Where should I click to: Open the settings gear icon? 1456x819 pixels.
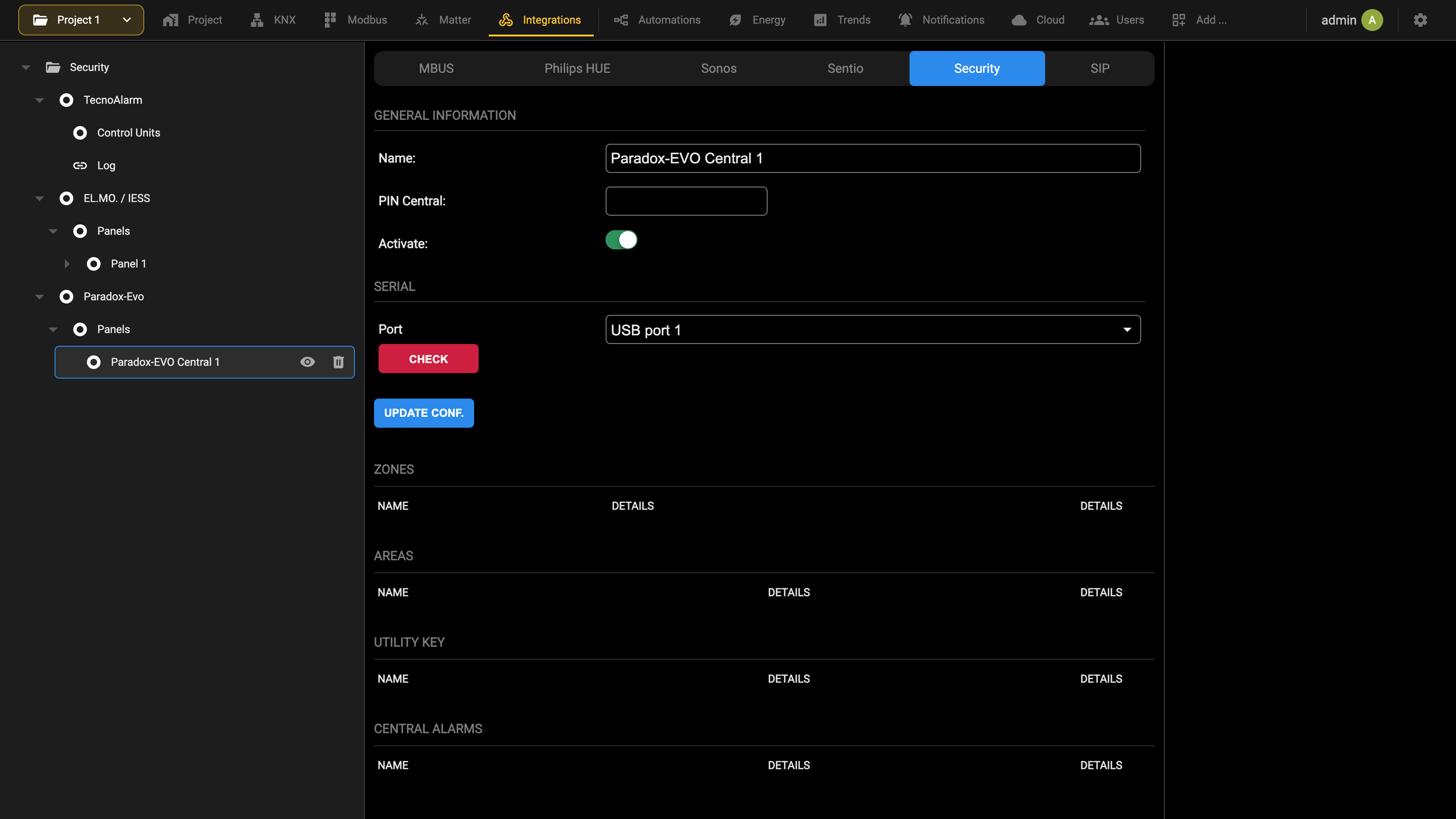tap(1421, 20)
